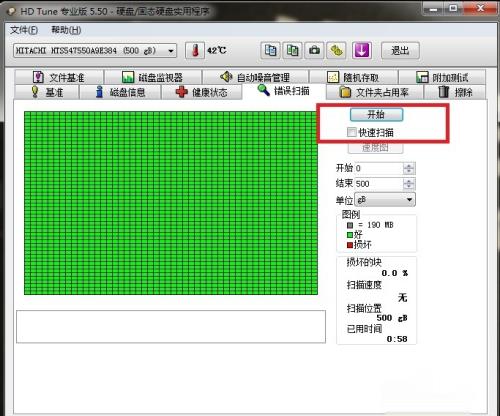Click the thermometer temperature icon
The width and height of the screenshot is (500, 416).
(x=195, y=51)
